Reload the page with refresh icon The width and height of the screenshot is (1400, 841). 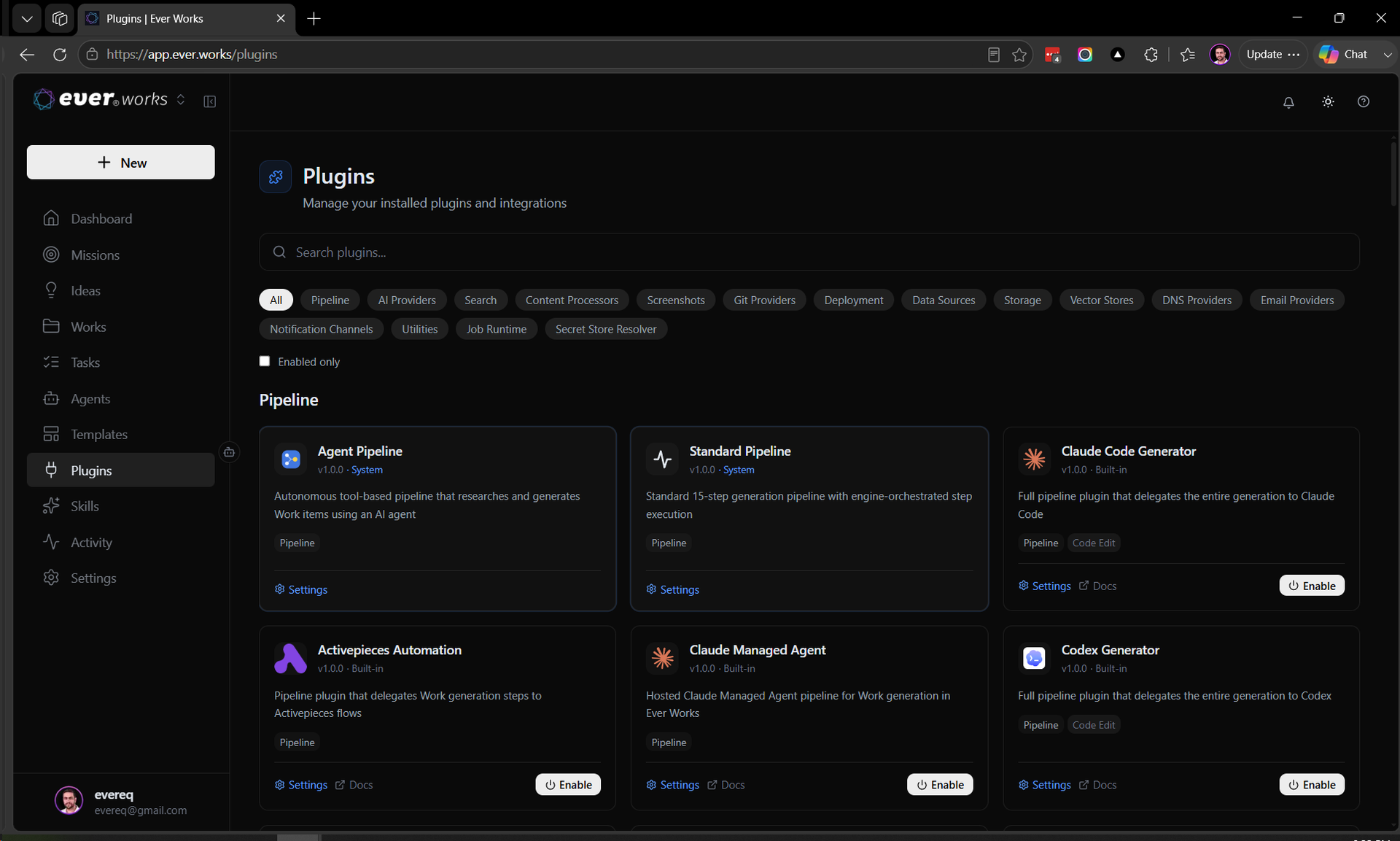point(60,55)
